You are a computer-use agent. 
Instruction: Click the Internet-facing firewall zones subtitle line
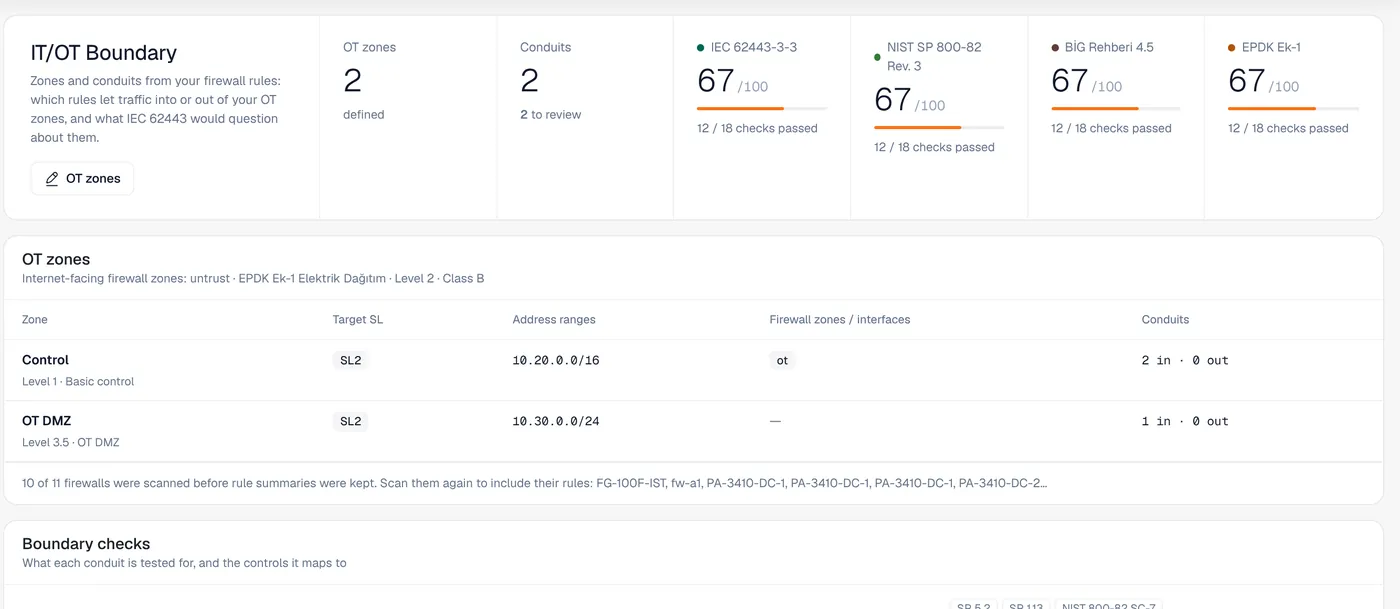(x=253, y=278)
